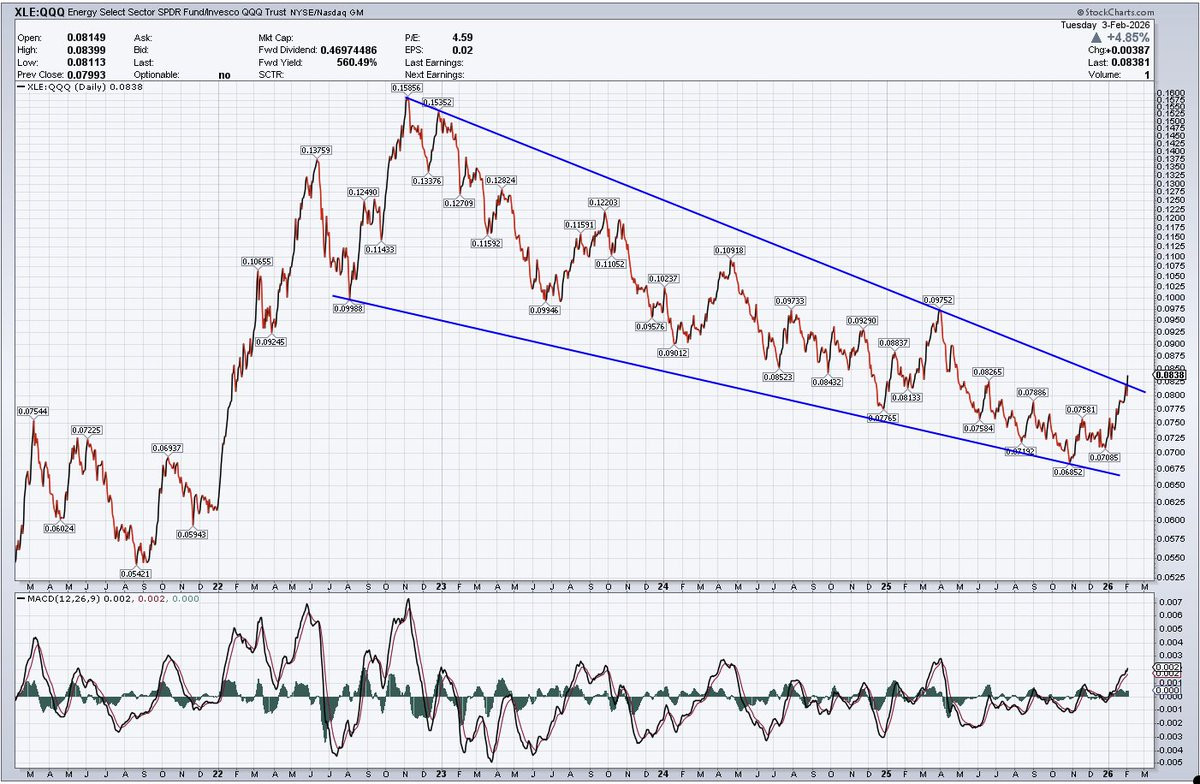Click the 0.09290 price label
This screenshot has height=784, width=1200.
862,320
